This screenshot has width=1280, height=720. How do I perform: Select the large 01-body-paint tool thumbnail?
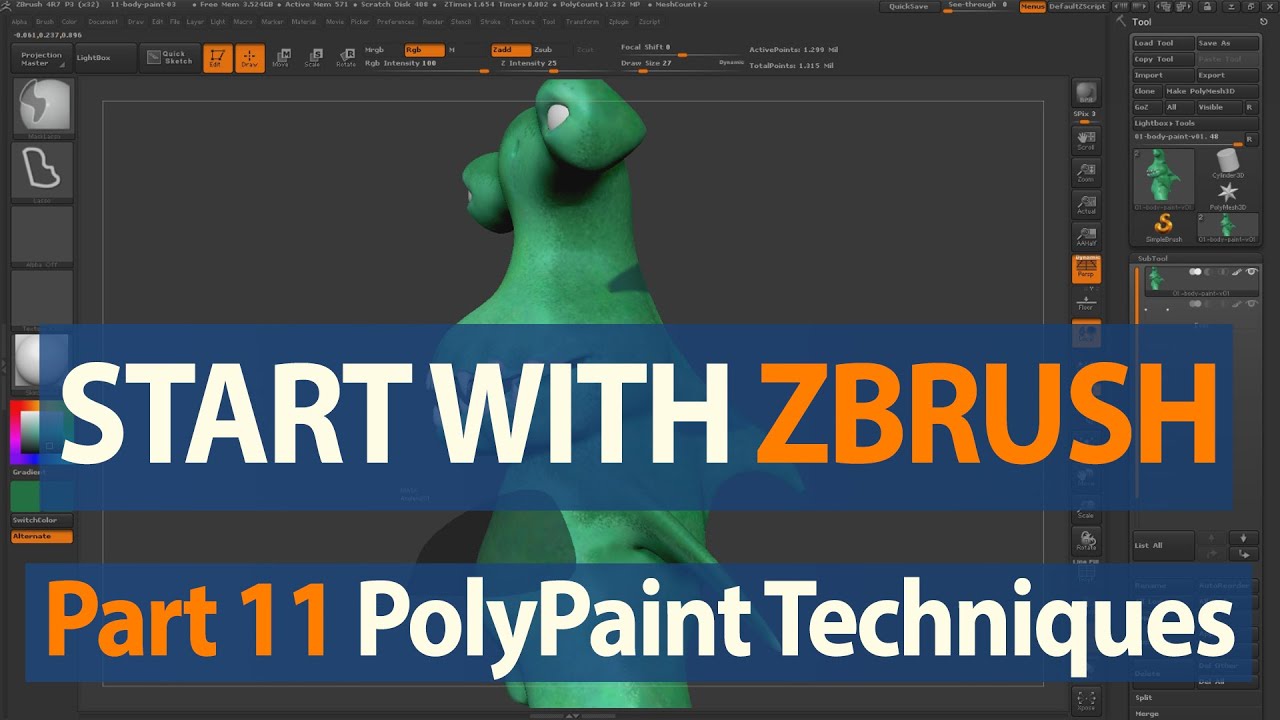click(1163, 179)
